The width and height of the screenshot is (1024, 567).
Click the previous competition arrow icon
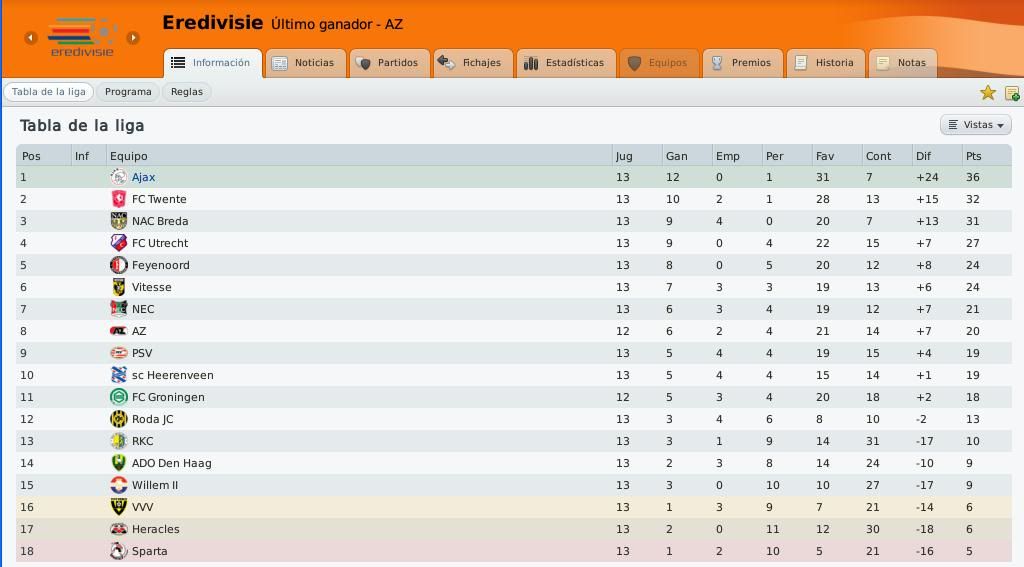tap(31, 38)
